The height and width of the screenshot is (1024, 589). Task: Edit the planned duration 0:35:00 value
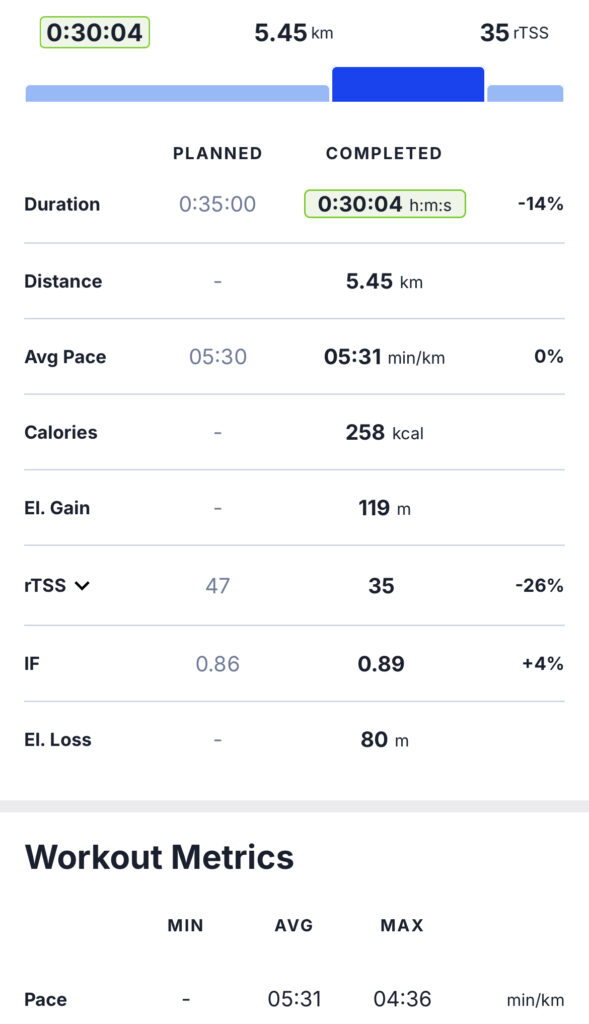pyautogui.click(x=217, y=204)
